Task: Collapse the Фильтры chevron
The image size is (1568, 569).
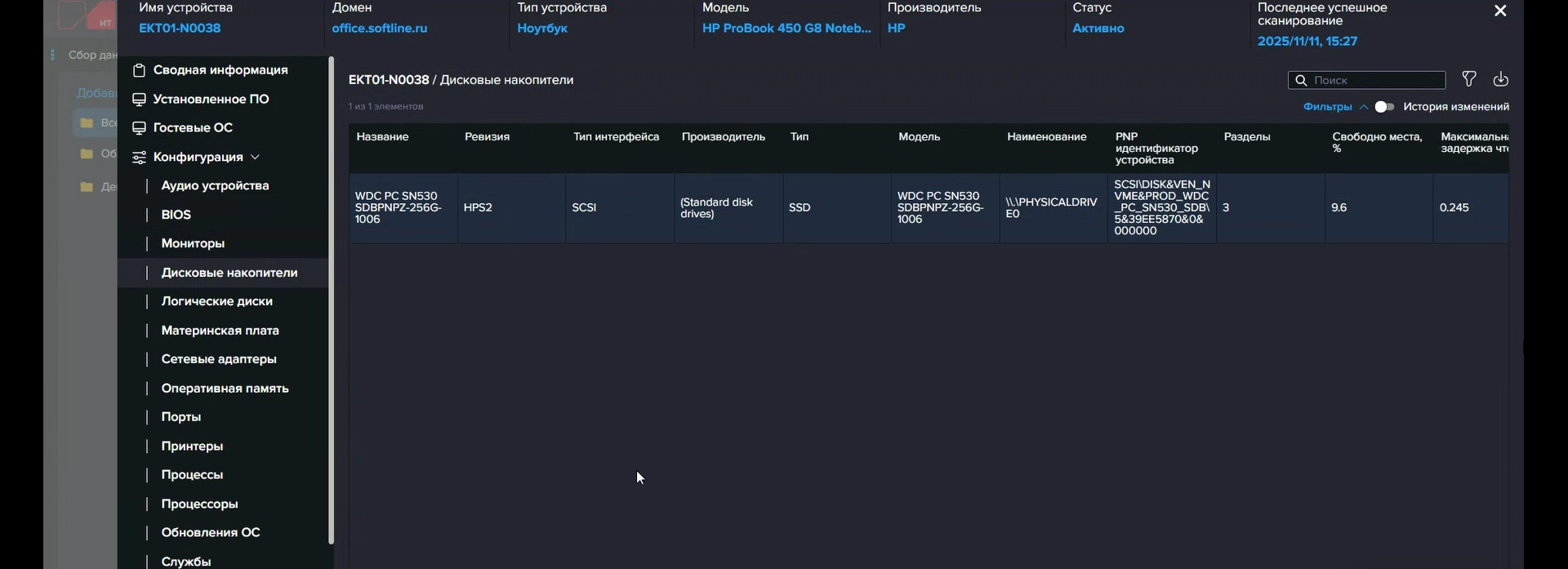Action: [x=1364, y=107]
